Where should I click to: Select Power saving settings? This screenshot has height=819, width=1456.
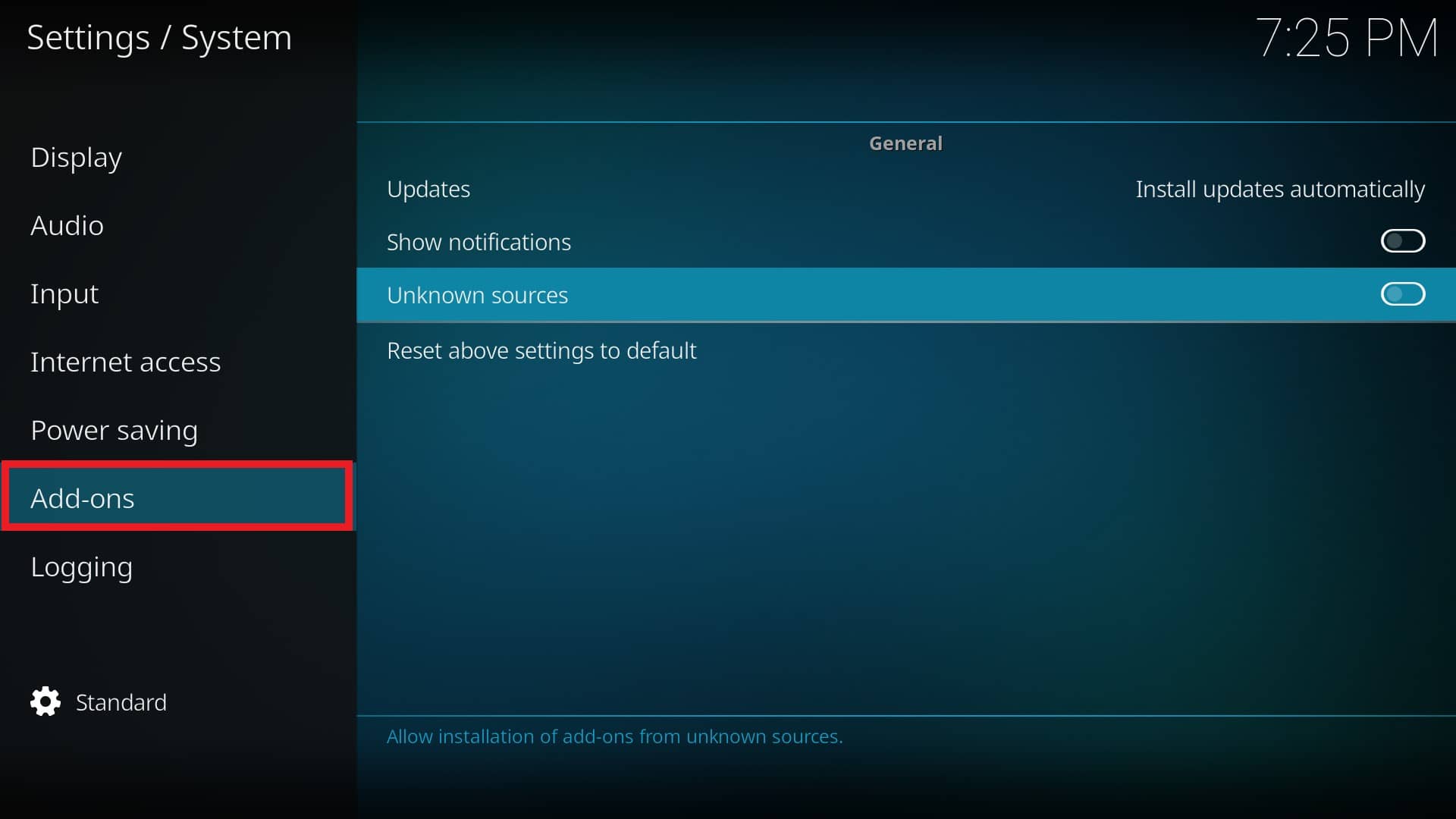tap(114, 429)
